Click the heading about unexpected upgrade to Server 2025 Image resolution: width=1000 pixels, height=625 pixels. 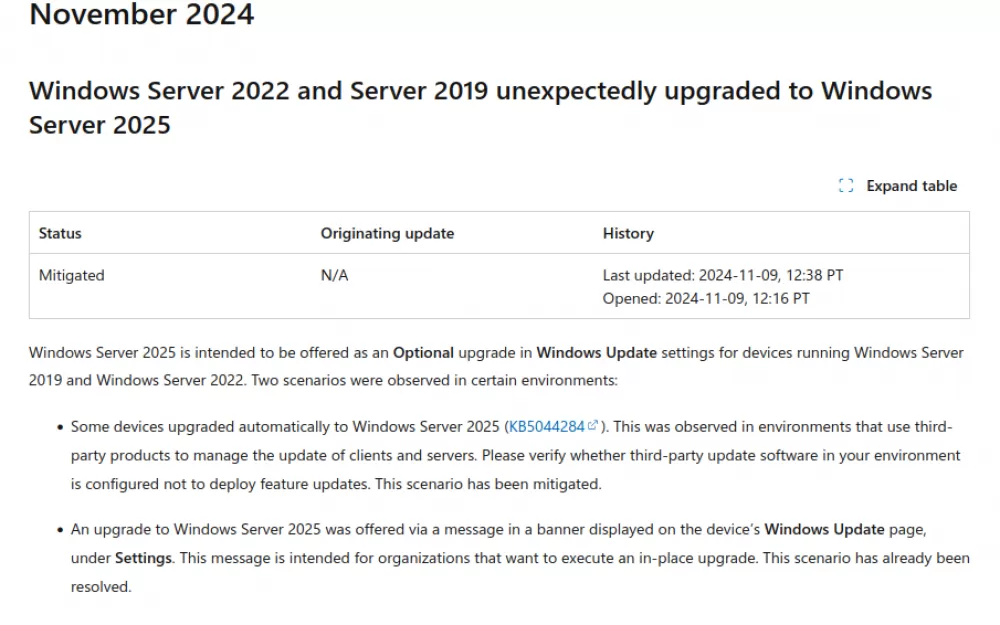tap(480, 108)
